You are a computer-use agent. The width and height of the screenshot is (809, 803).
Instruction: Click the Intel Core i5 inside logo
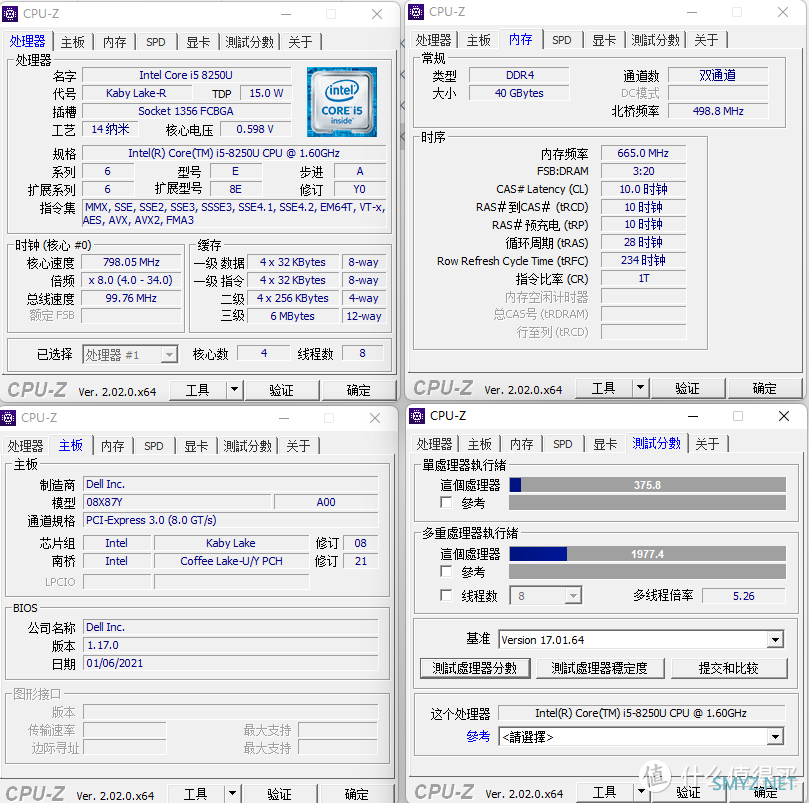point(342,102)
